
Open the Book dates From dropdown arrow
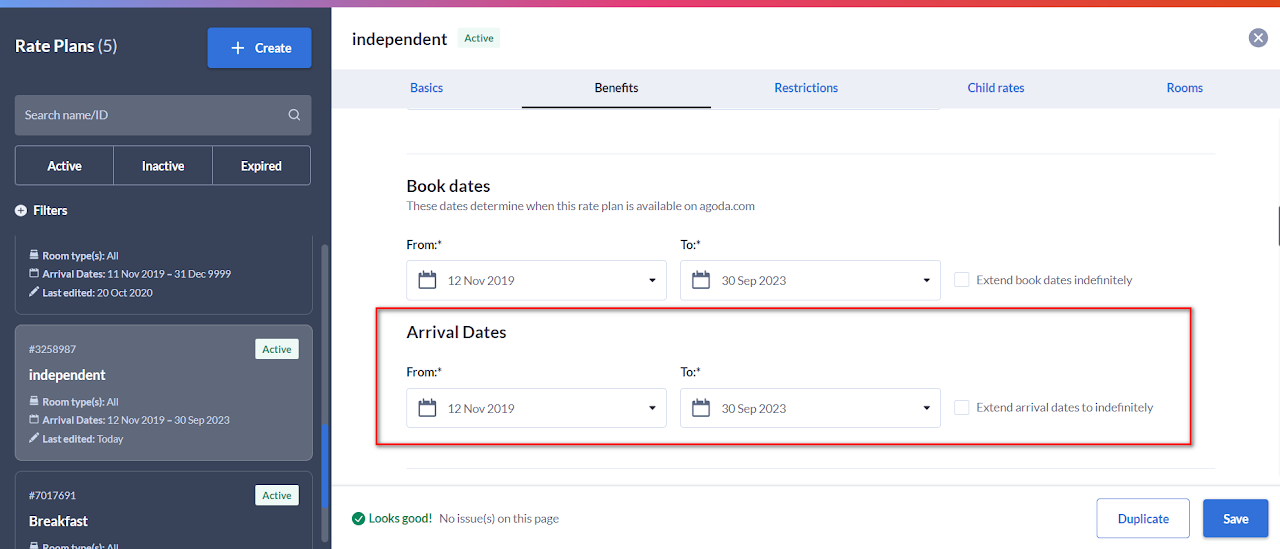(652, 281)
